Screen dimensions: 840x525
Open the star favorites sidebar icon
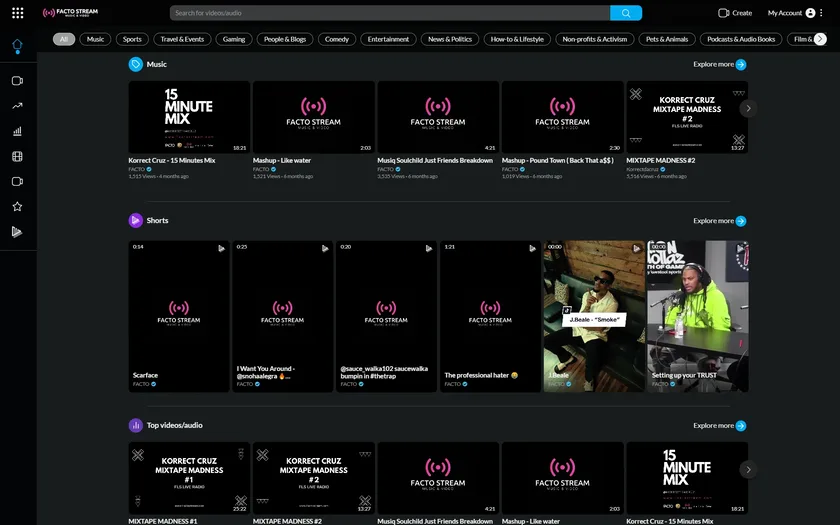17,206
